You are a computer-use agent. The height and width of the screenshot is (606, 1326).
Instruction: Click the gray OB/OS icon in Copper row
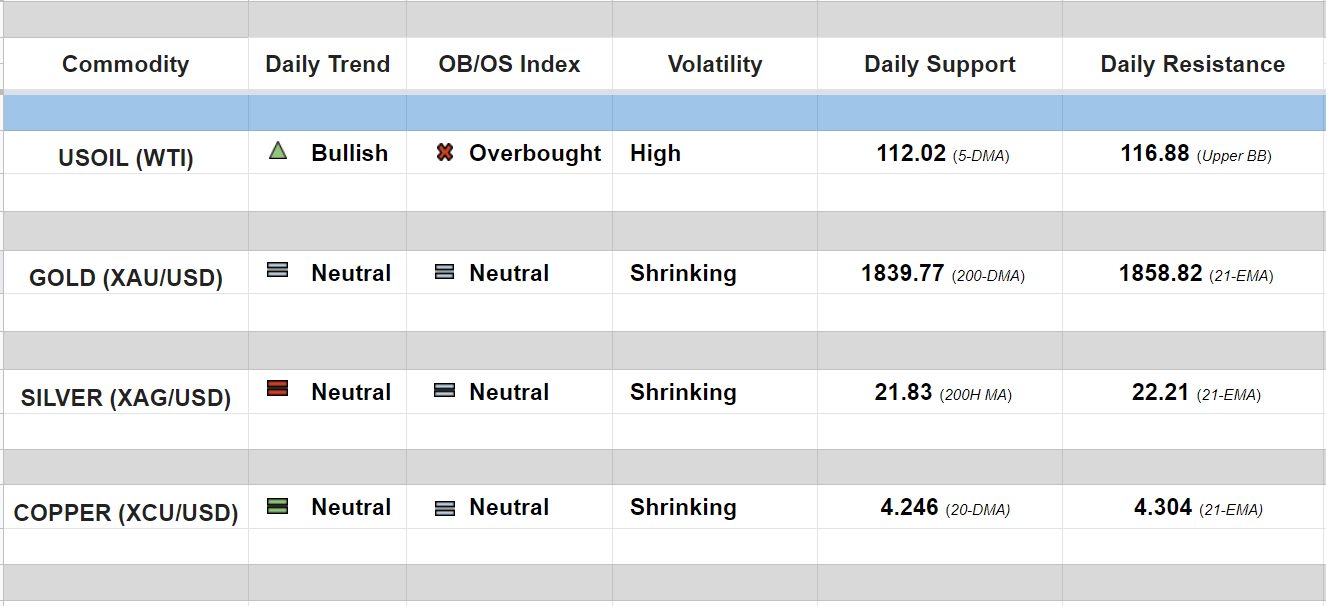(x=445, y=508)
